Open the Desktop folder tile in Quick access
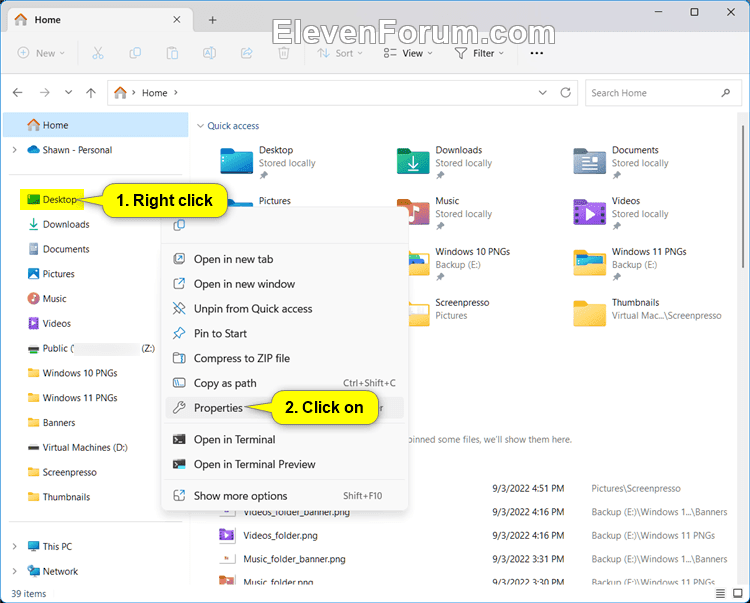The height and width of the screenshot is (603, 750). click(268, 162)
